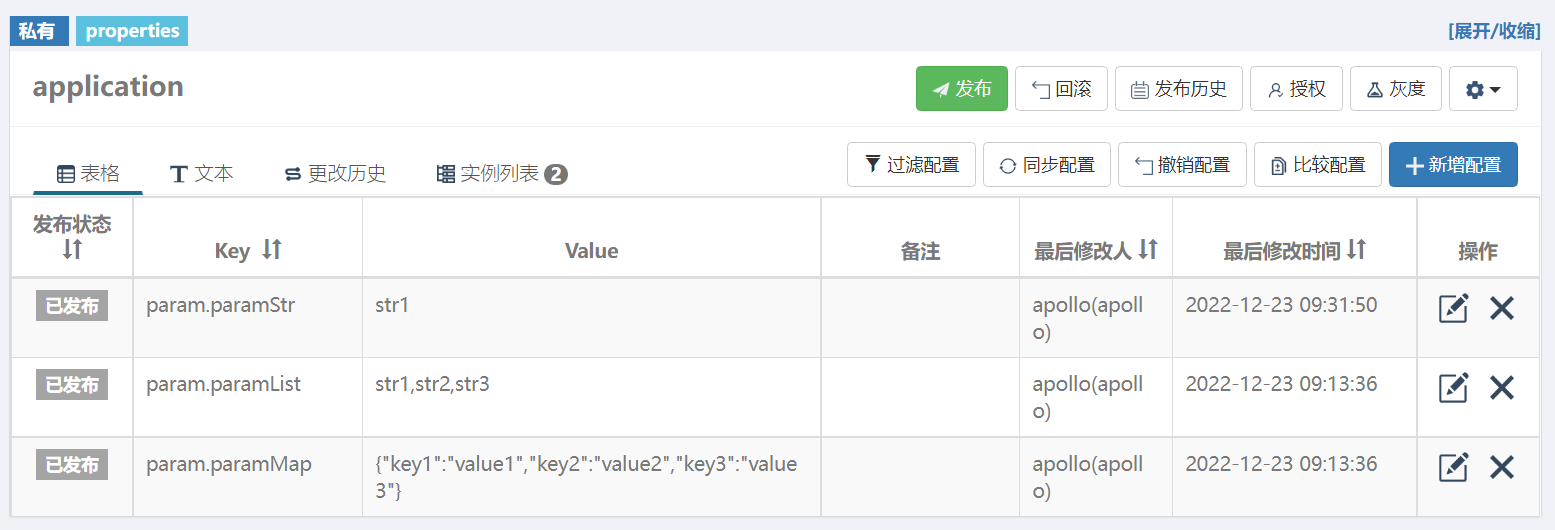Open the 更改历史 tab
The width and height of the screenshot is (1555, 530).
tap(336, 174)
